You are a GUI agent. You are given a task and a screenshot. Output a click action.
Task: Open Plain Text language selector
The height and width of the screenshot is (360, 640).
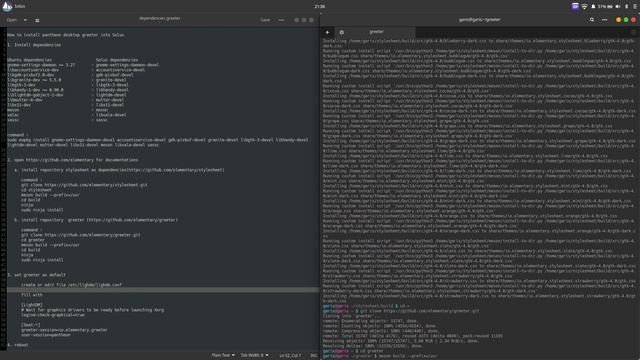pos(223,356)
